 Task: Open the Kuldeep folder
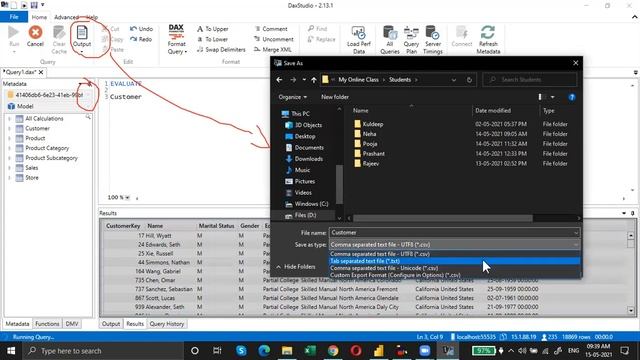click(373, 124)
